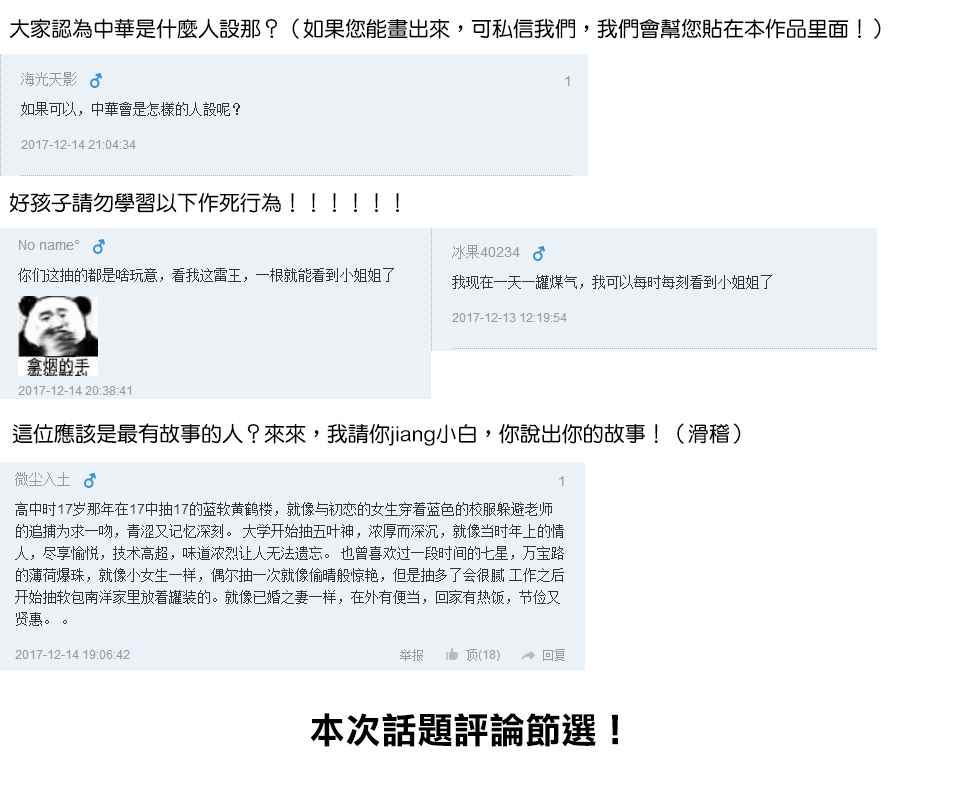Viewport: 960px width, 800px height.
Task: Click male gender icon beside 海光天影
Action: 96,80
